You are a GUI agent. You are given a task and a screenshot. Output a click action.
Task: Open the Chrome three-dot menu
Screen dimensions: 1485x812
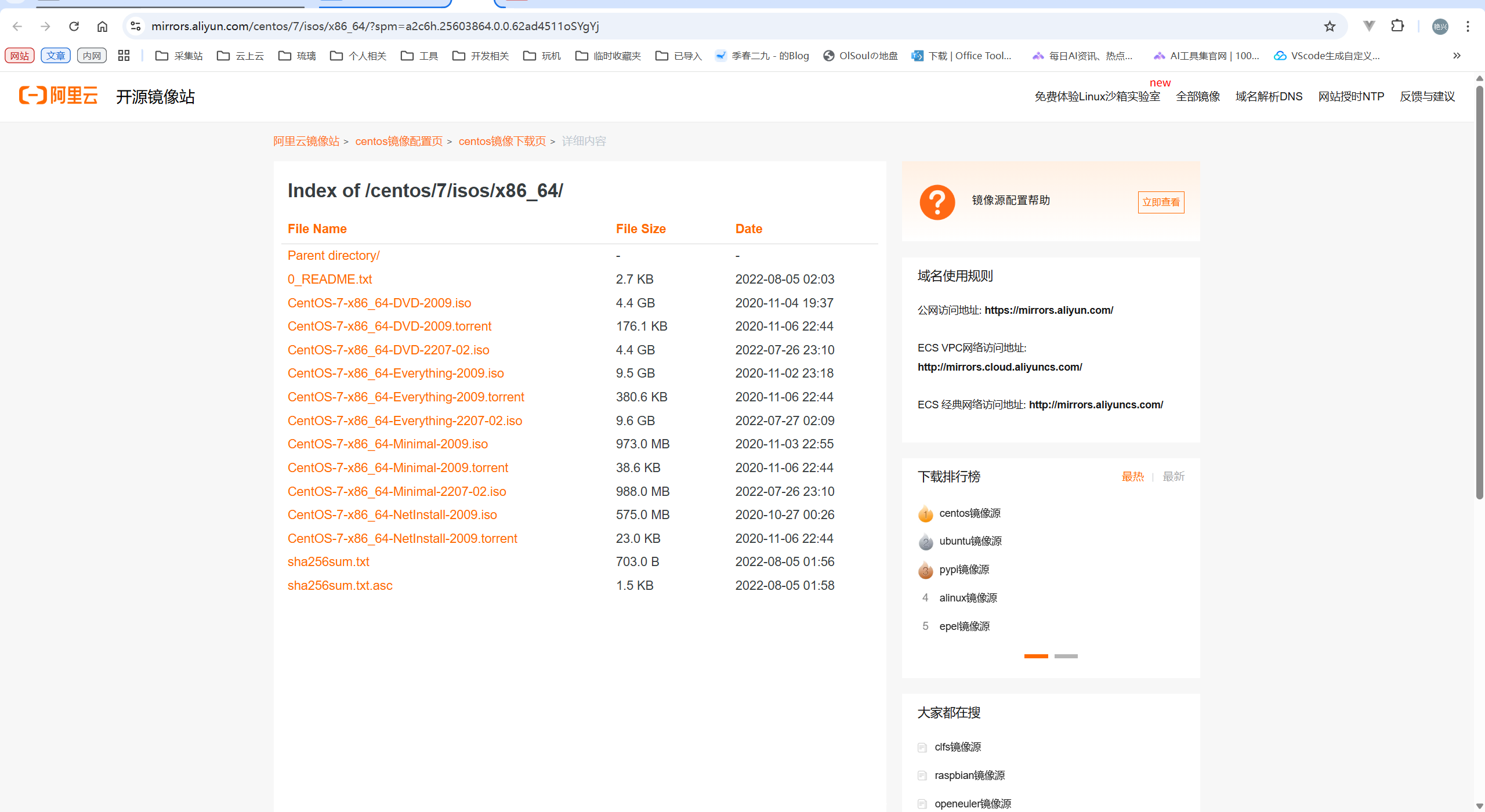(1468, 26)
